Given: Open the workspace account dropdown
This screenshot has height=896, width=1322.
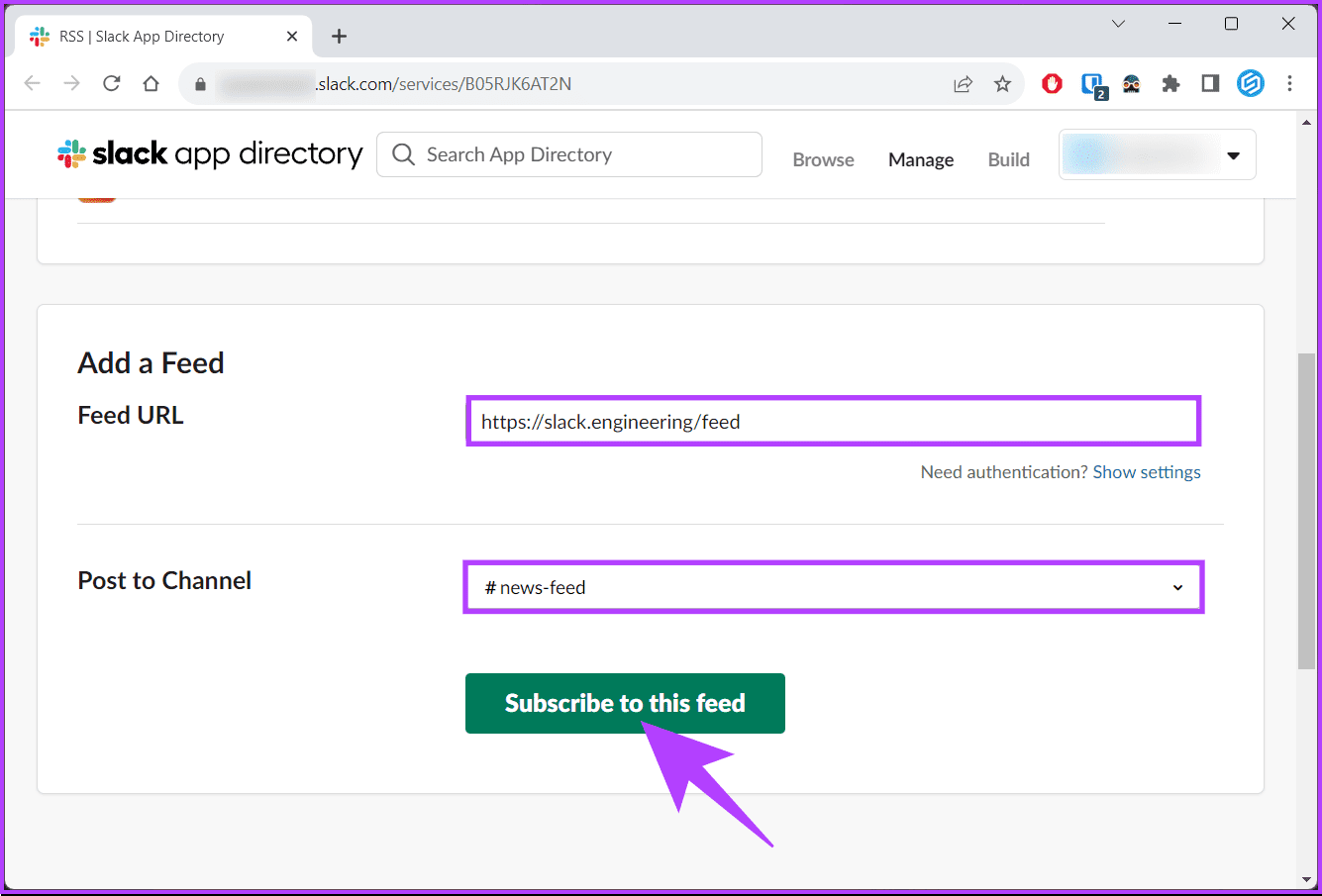Looking at the screenshot, I should click(x=1157, y=155).
